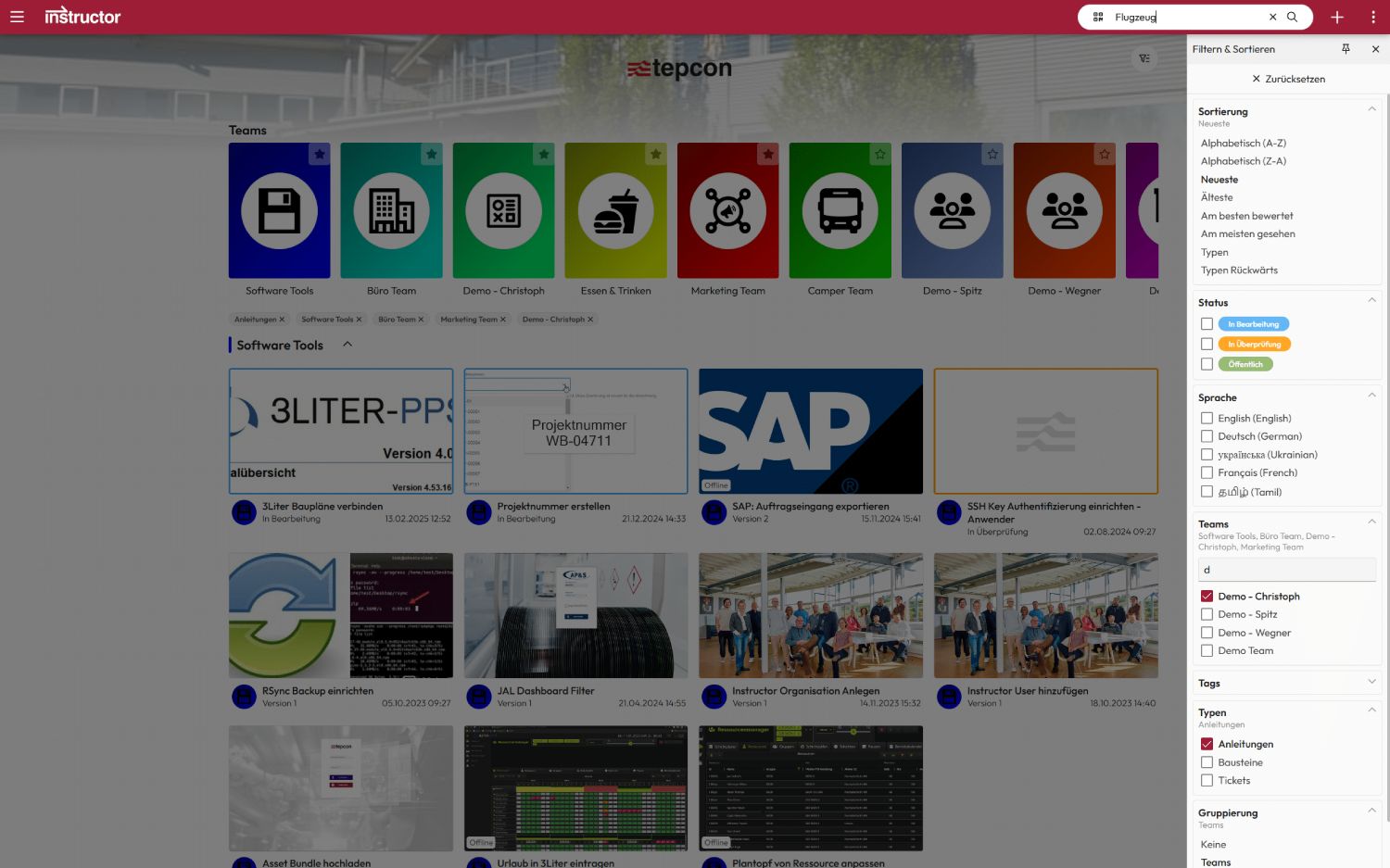Select Am besten bewertet sorting option
1390x868 pixels.
point(1246,215)
